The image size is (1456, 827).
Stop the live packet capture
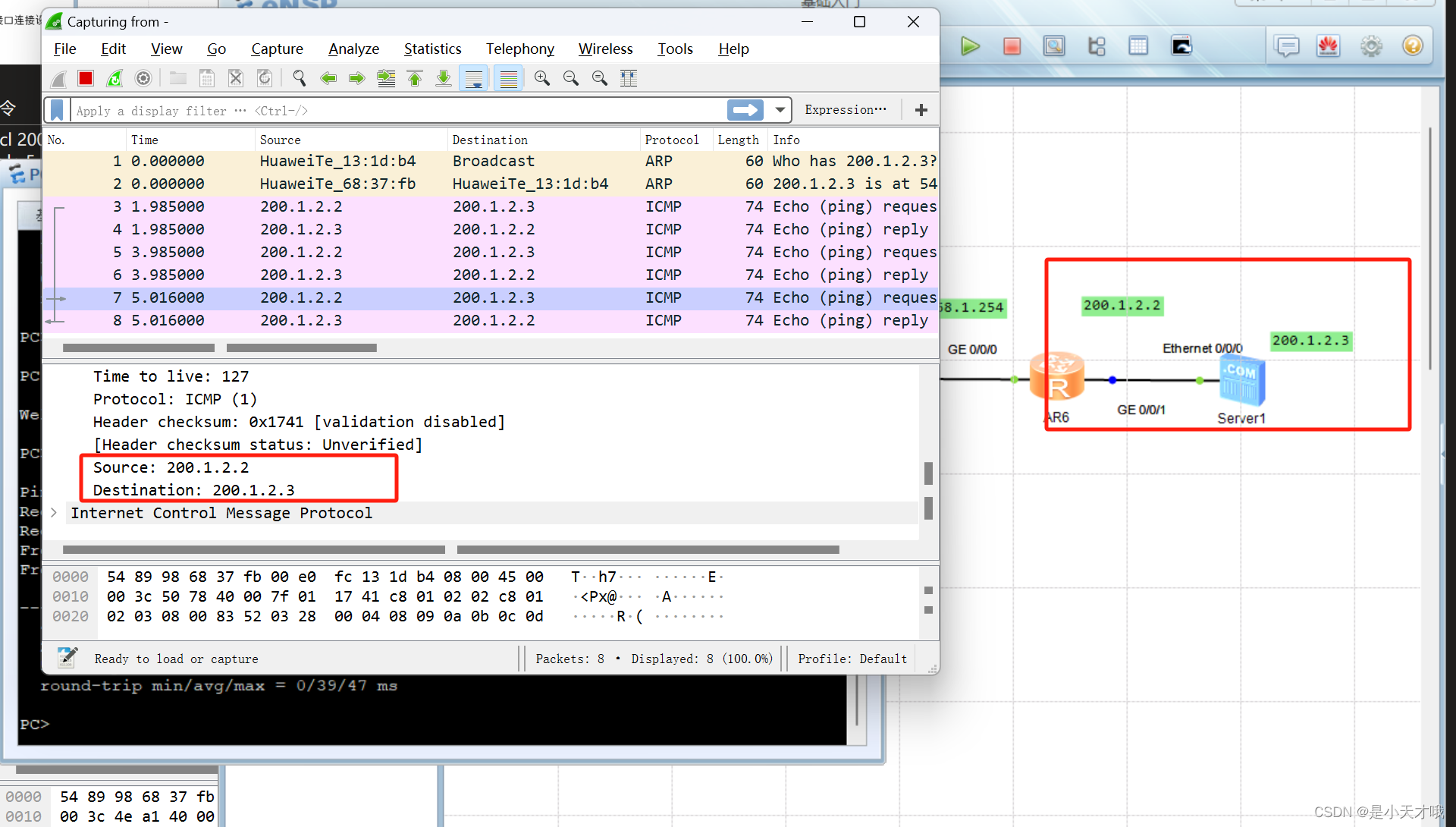point(85,78)
